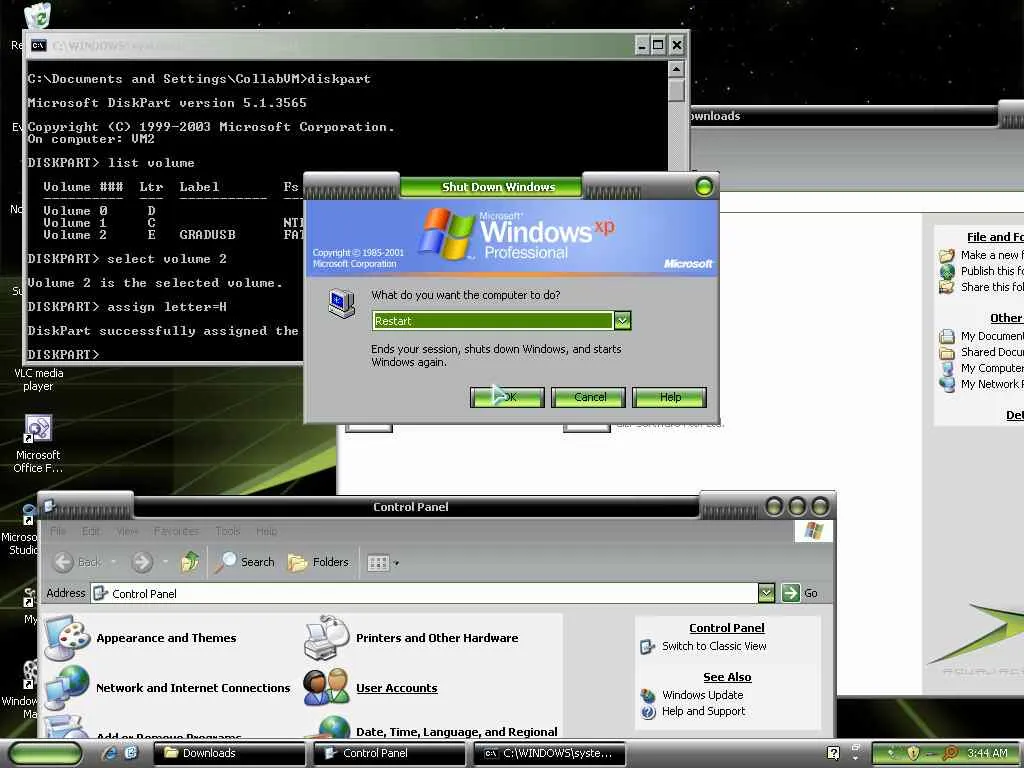This screenshot has height=768, width=1024.
Task: Click the Windows Update globe icon
Action: coord(648,696)
